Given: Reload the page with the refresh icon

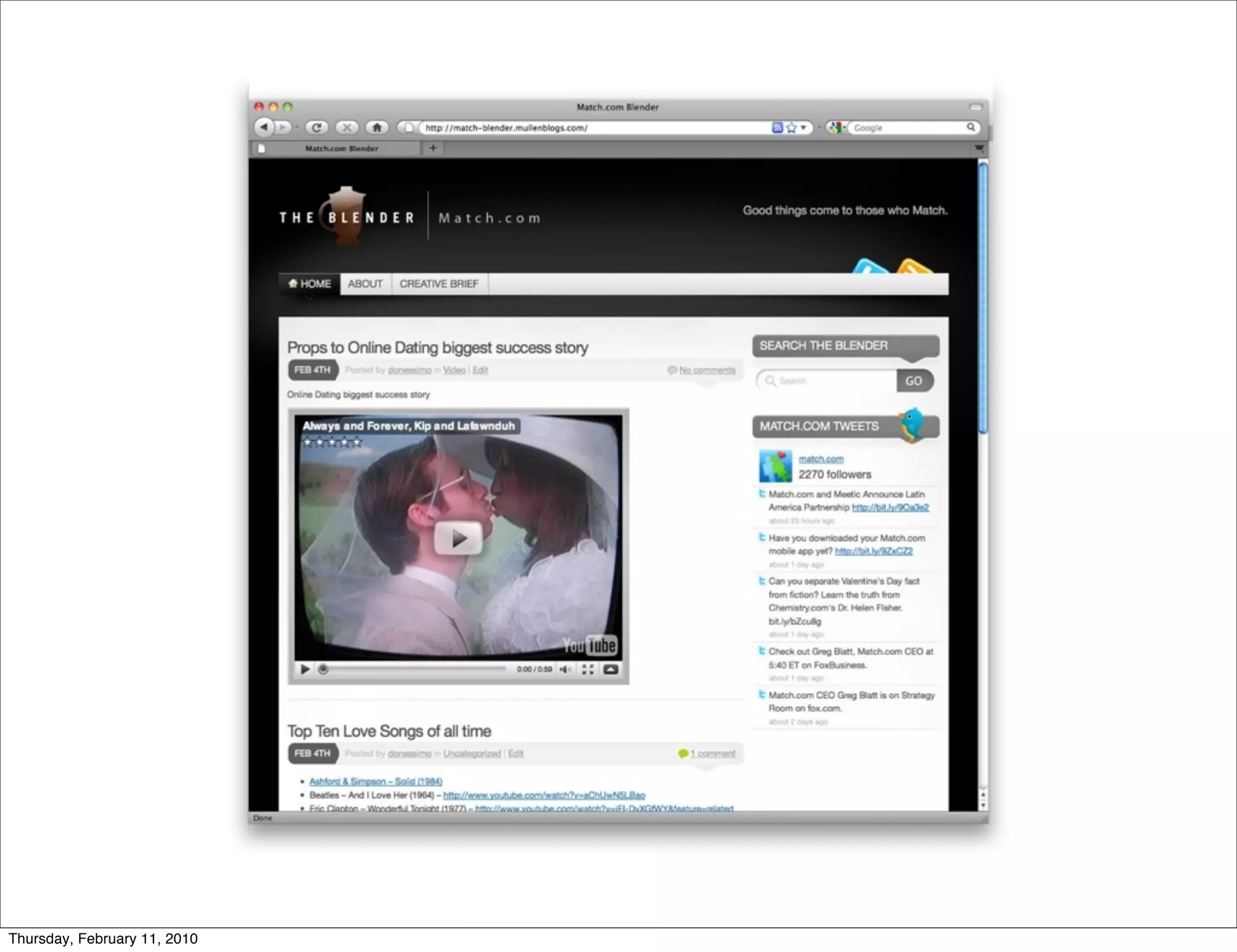Looking at the screenshot, I should pyautogui.click(x=316, y=127).
